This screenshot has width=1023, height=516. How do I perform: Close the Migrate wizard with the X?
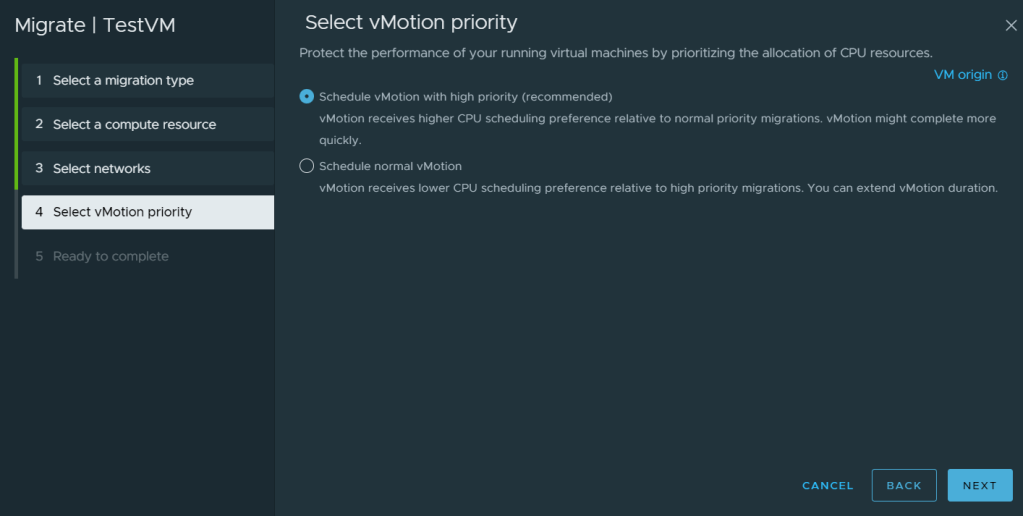[1011, 26]
